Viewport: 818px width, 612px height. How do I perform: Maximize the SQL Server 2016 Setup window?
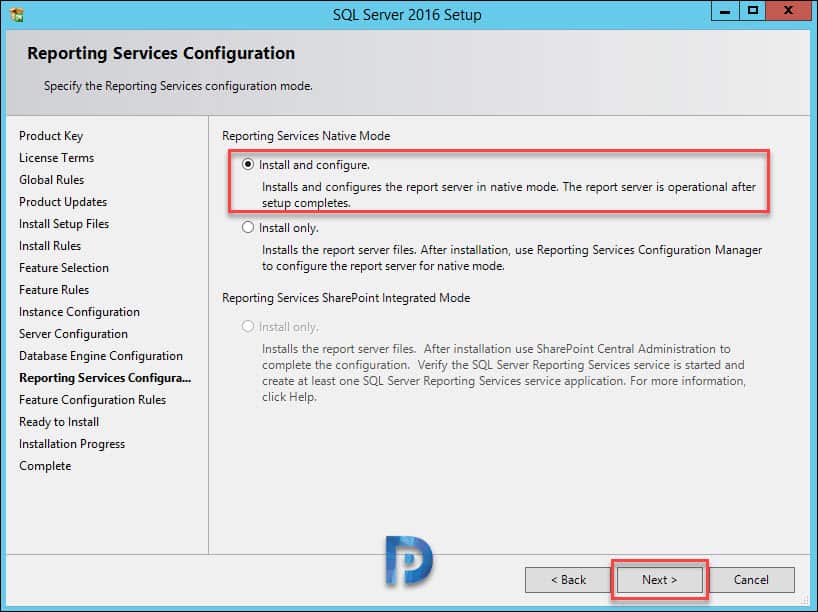pos(753,11)
